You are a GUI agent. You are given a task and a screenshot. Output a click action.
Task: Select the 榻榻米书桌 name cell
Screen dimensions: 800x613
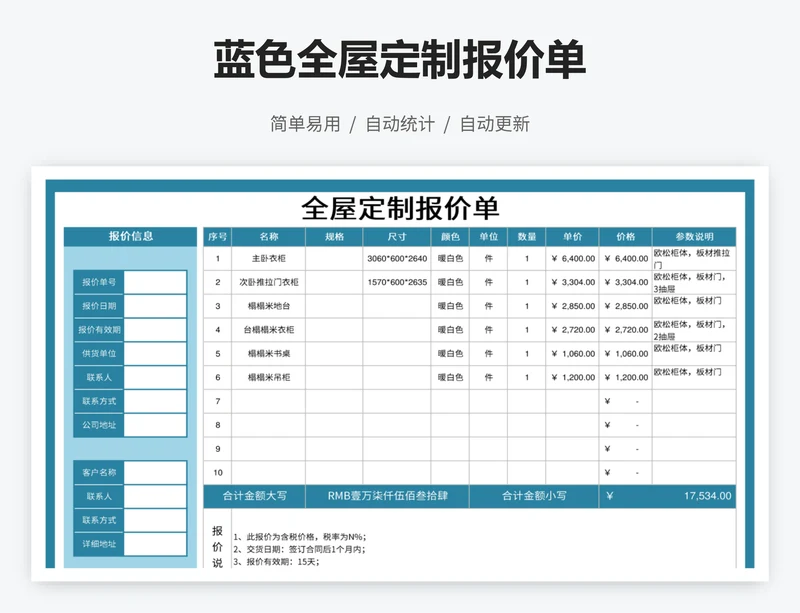click(268, 354)
